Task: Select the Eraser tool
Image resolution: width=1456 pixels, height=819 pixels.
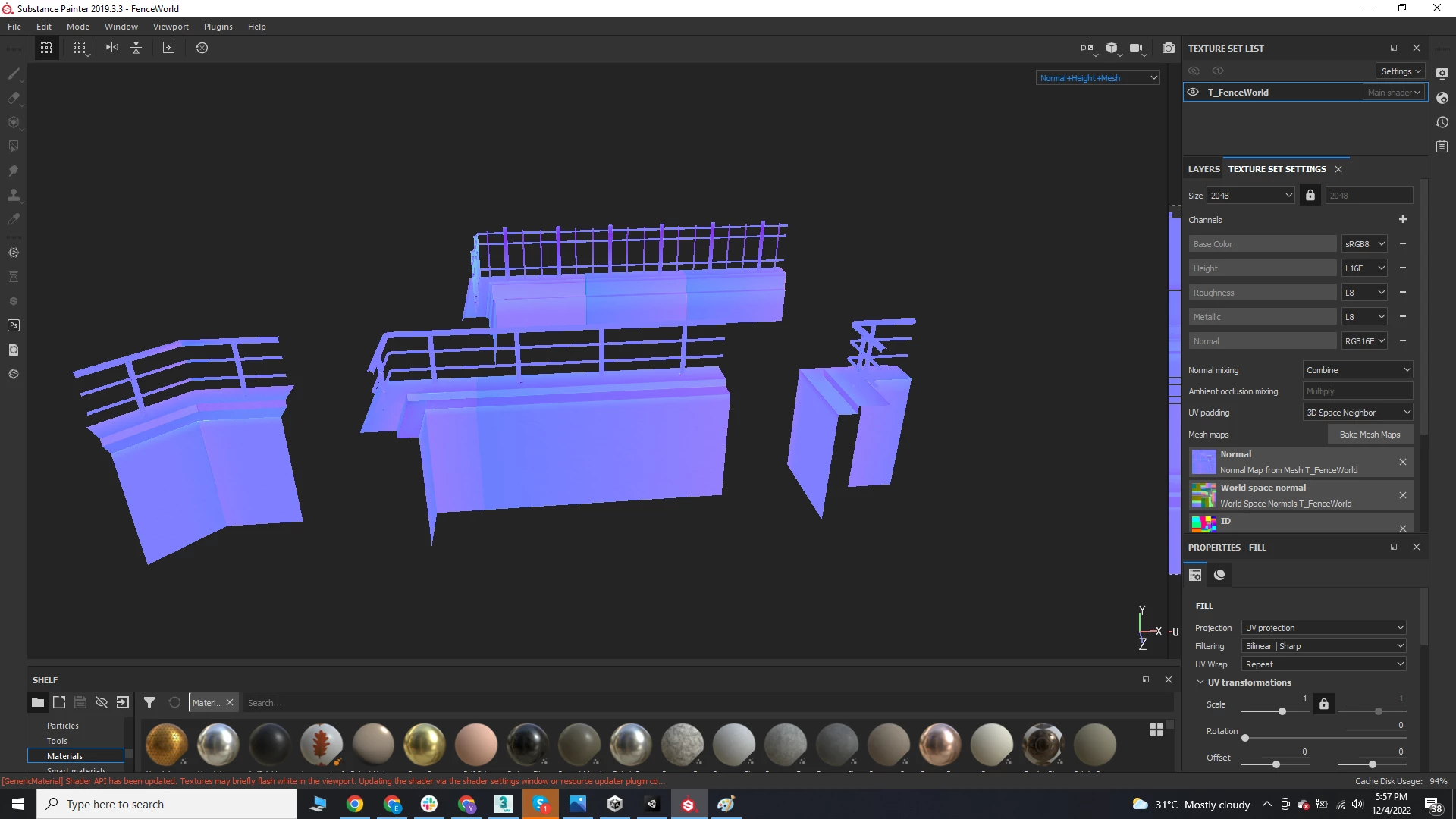Action: coord(13,98)
